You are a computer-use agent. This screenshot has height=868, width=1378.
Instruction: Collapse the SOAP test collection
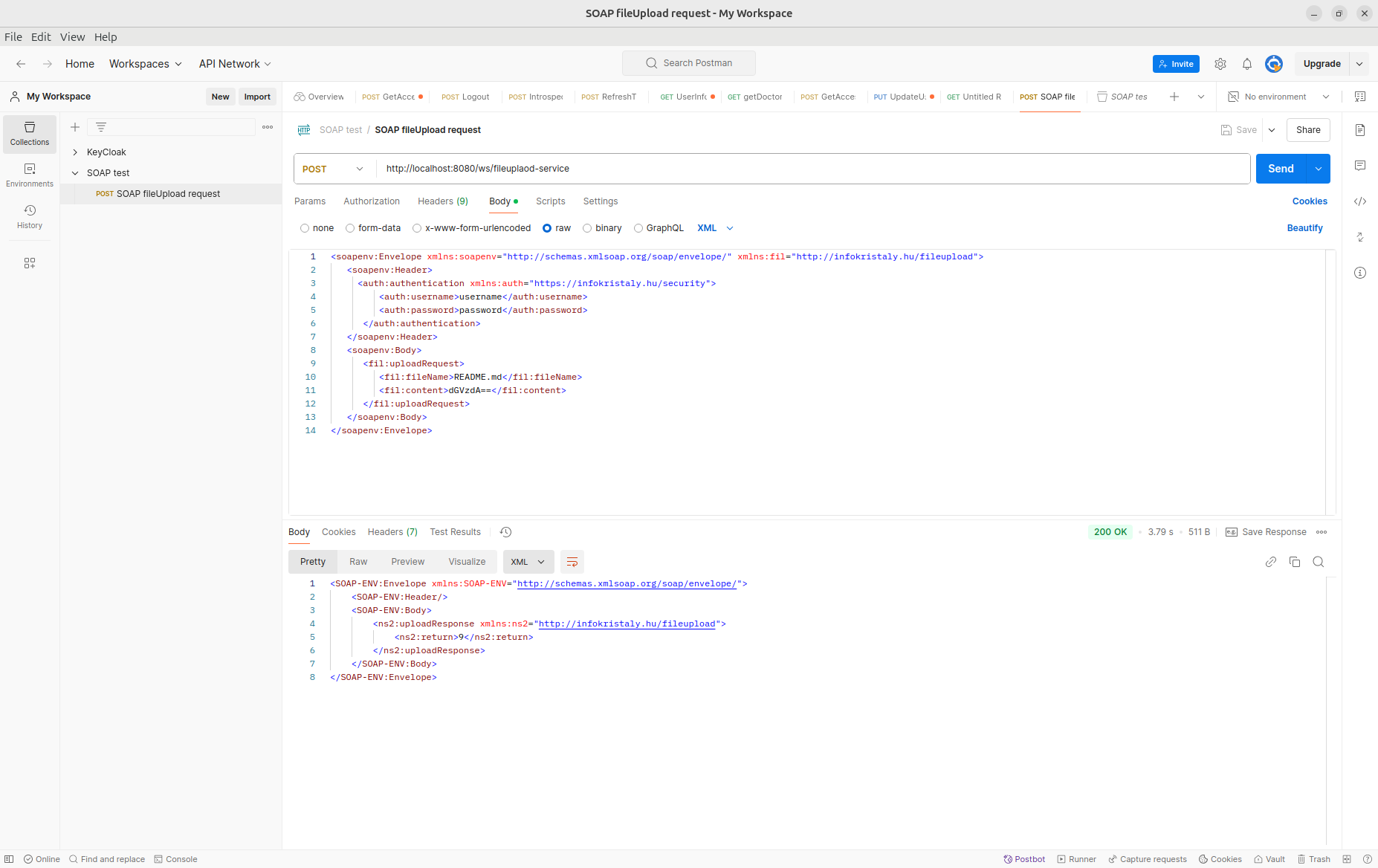75,173
